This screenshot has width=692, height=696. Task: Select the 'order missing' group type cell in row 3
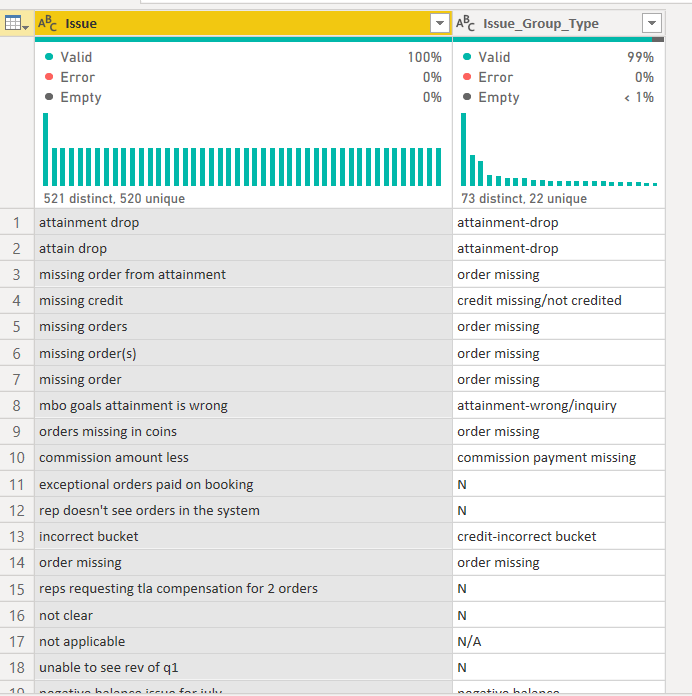pyautogui.click(x=558, y=274)
